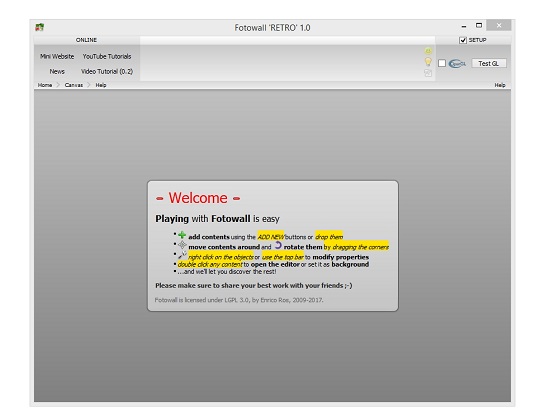Uncheck the SETUP checkbox
Viewport: 550px width, 416px height.
pos(463,40)
